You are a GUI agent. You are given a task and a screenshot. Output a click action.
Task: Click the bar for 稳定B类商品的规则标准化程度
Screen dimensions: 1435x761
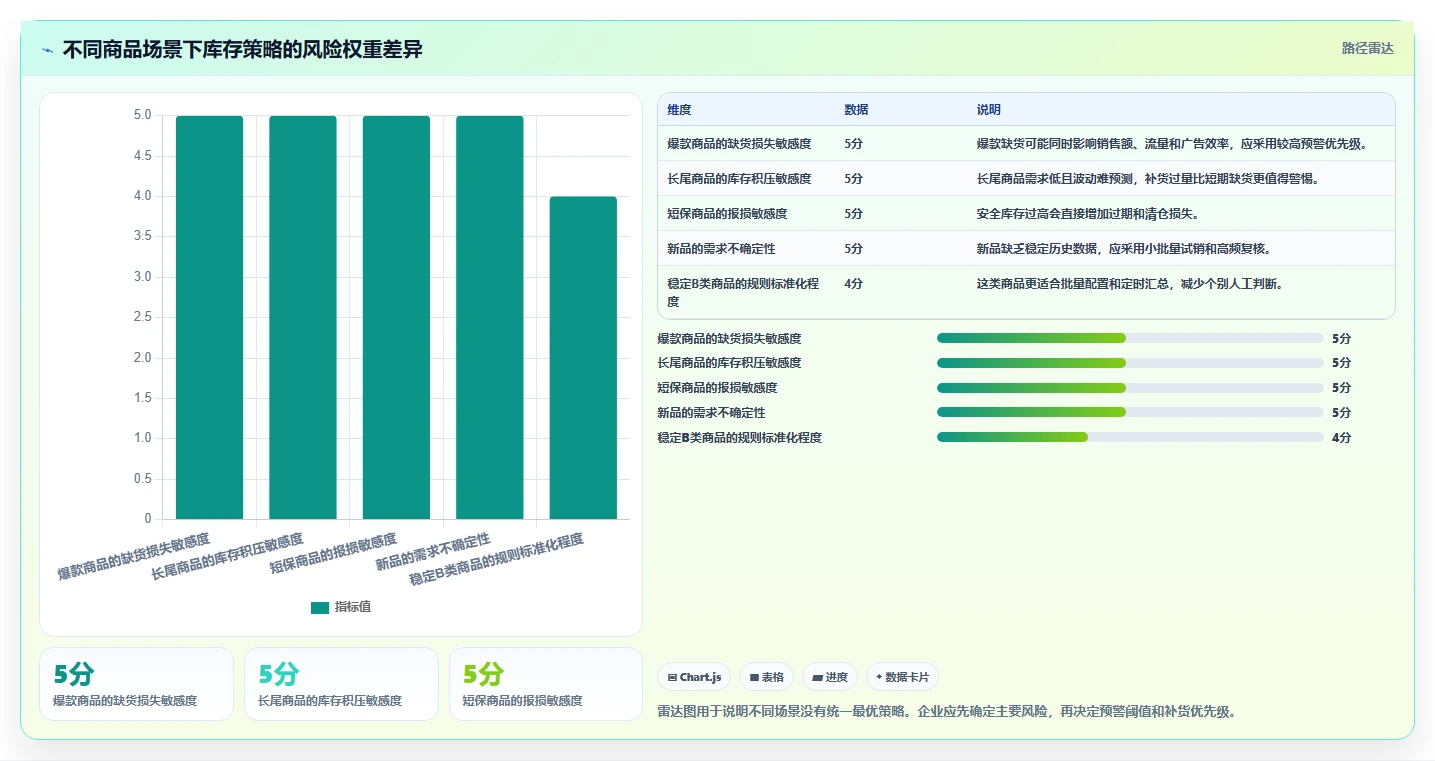[583, 358]
